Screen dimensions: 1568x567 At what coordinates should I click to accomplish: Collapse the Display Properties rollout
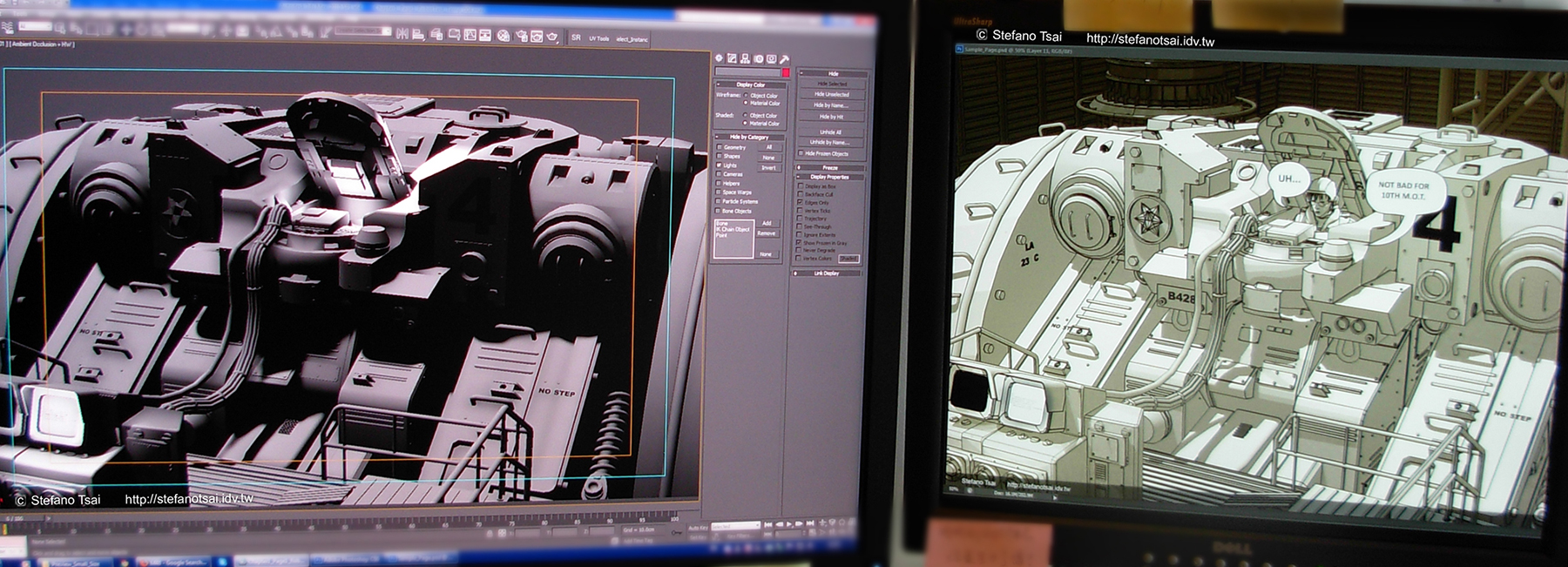tap(830, 177)
